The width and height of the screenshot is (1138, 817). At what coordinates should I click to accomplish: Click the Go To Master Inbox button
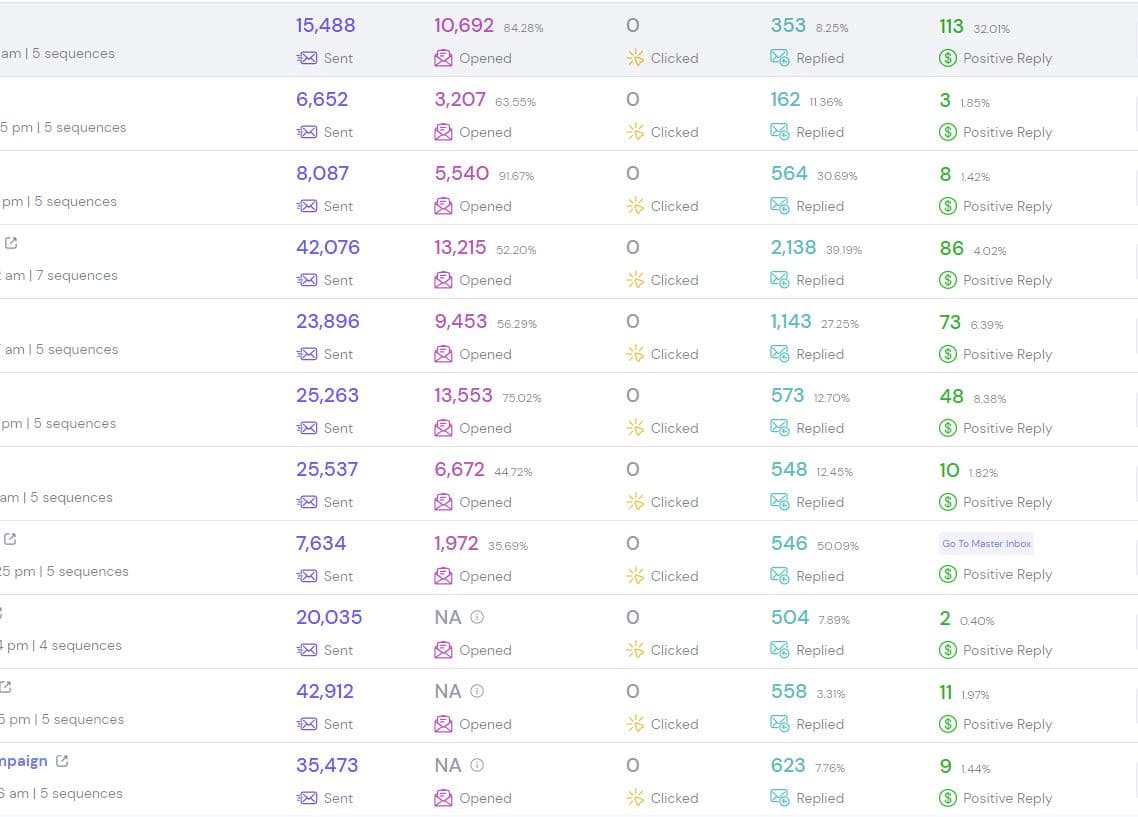pos(986,543)
